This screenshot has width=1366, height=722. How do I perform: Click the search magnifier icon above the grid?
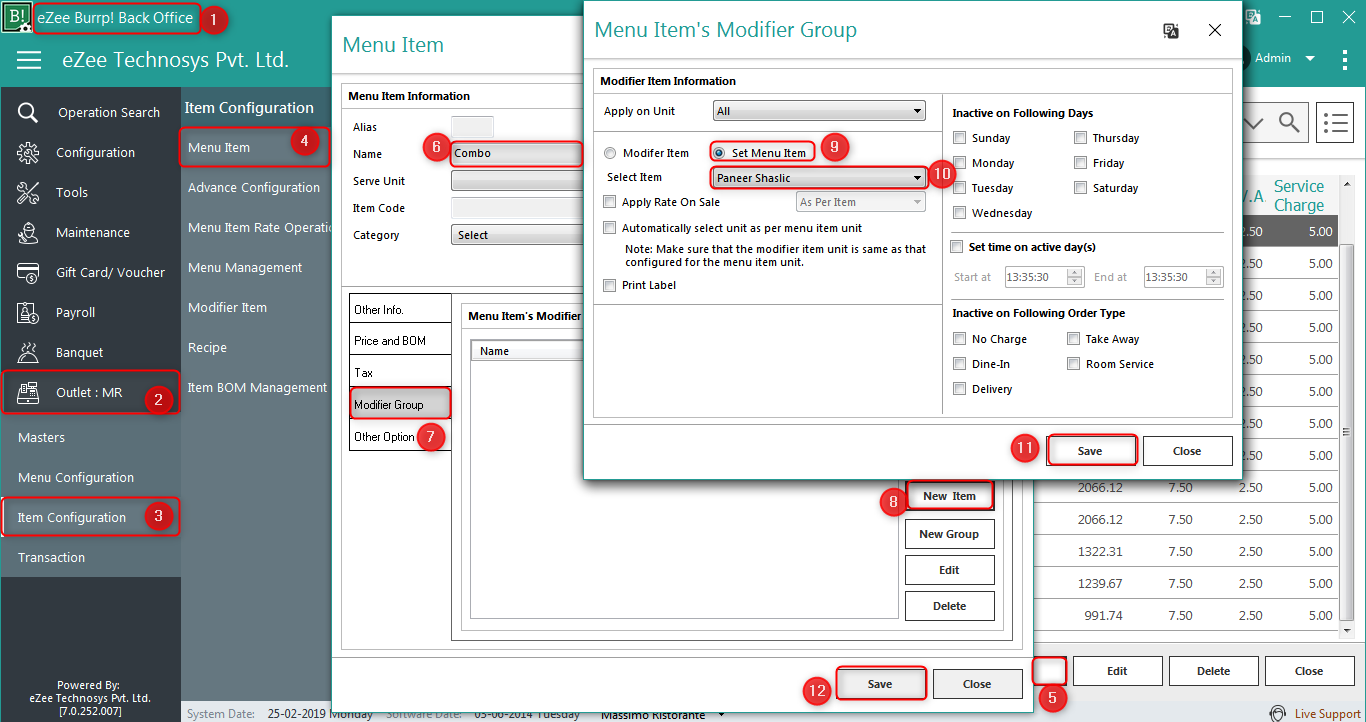tap(1290, 123)
